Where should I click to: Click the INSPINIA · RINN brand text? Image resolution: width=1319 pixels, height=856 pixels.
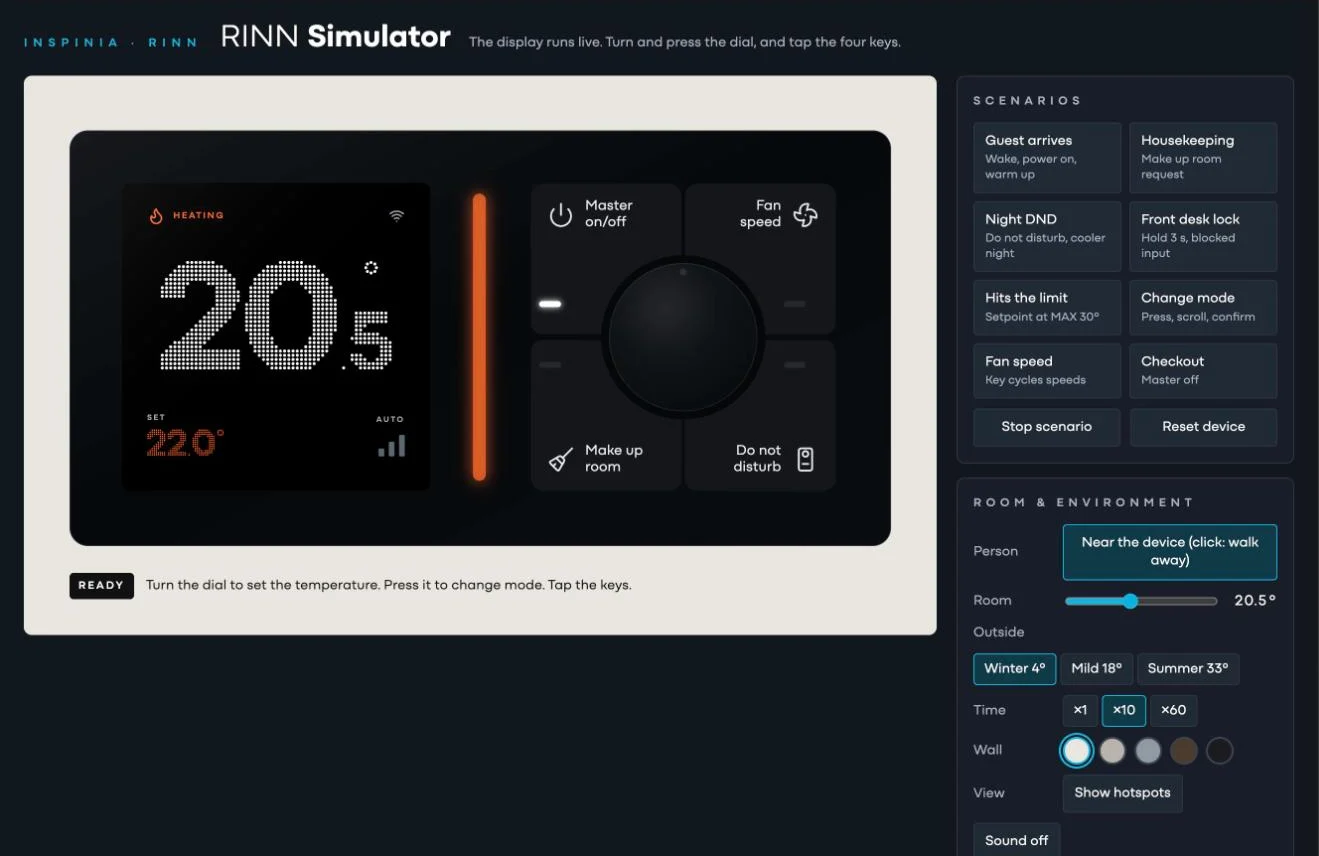(x=111, y=42)
